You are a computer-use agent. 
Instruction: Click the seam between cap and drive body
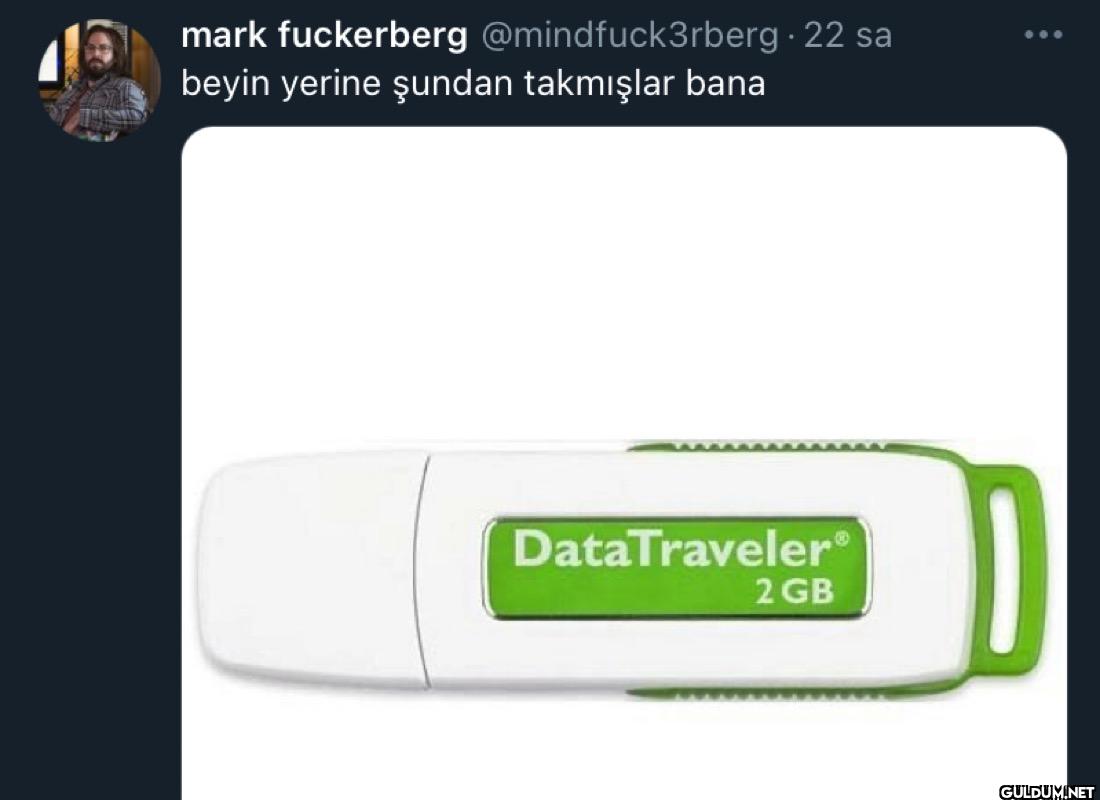[x=423, y=570]
